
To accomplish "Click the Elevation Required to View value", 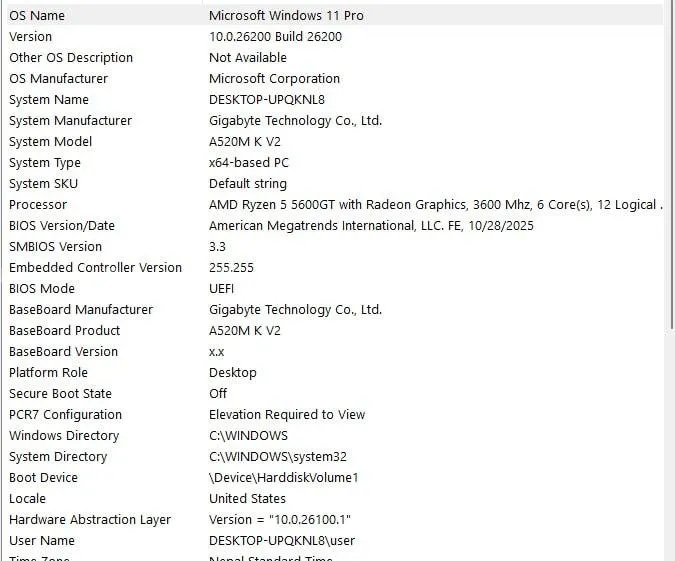I will click(x=287, y=415).
